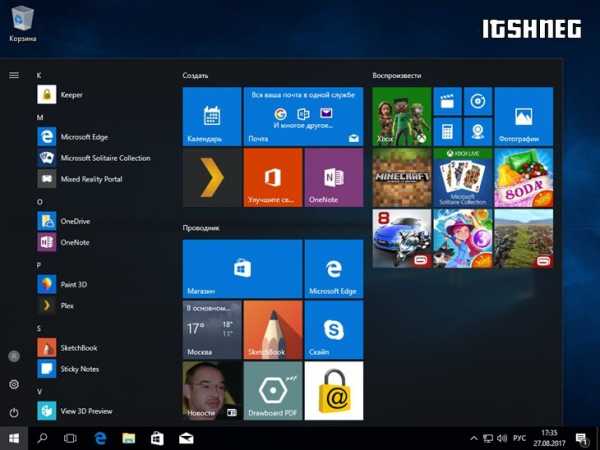Open the orange Office tile
Screen dimensions: 600x450
(273, 178)
